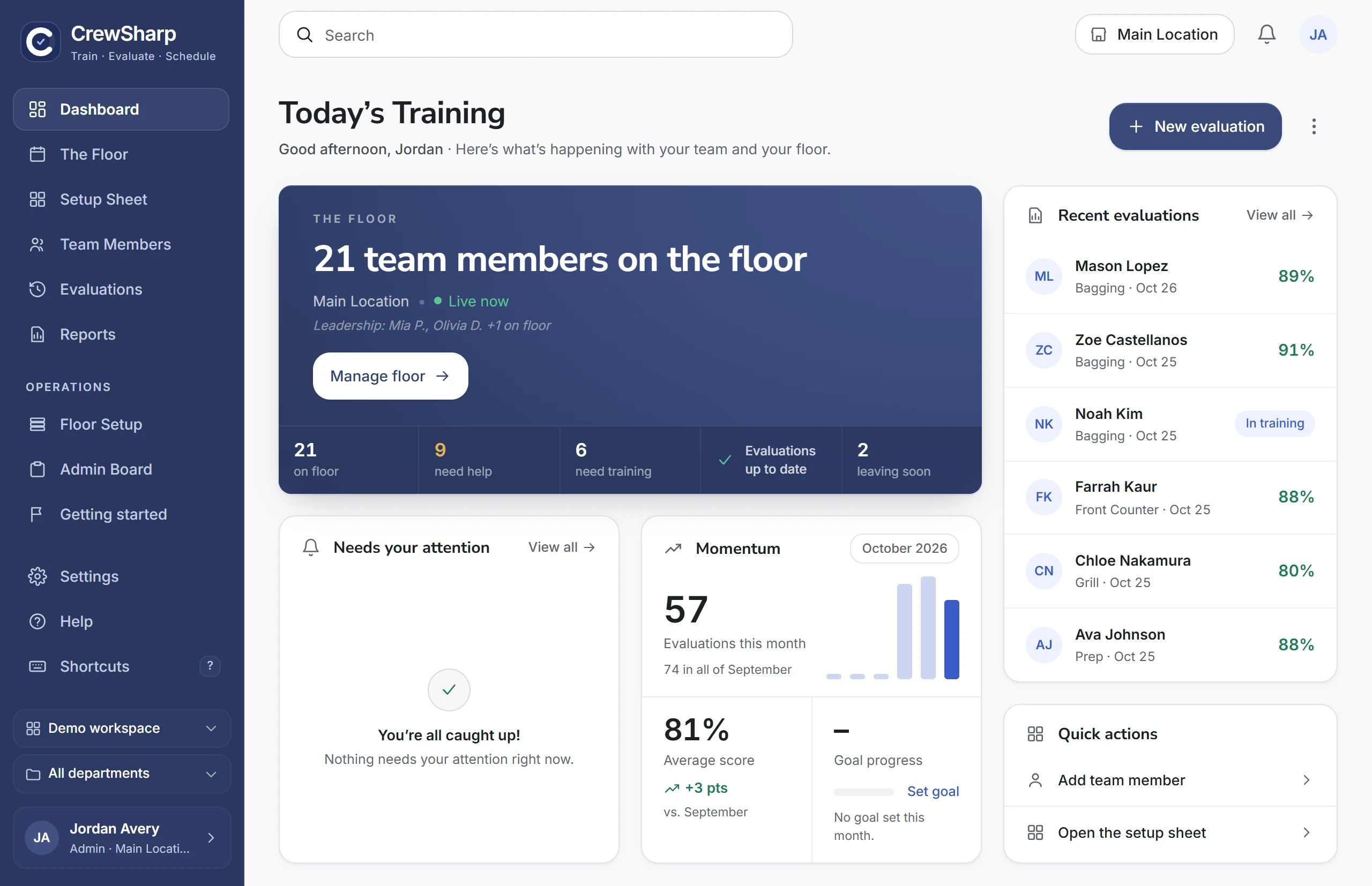Open the October 2026 month picker
The image size is (1372, 886).
coord(904,549)
